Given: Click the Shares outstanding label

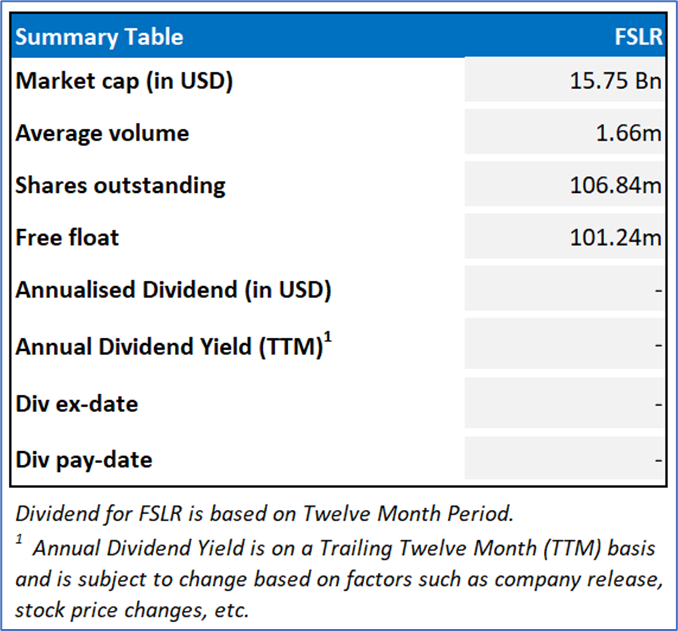Looking at the screenshot, I should 120,185.
